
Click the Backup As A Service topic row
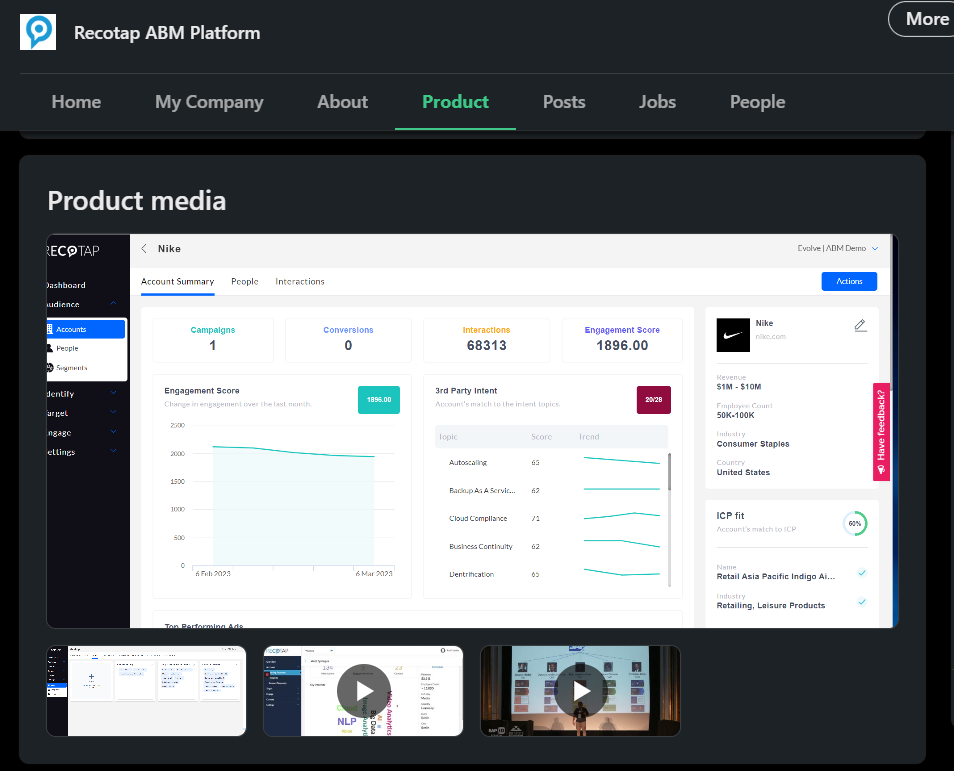point(551,490)
